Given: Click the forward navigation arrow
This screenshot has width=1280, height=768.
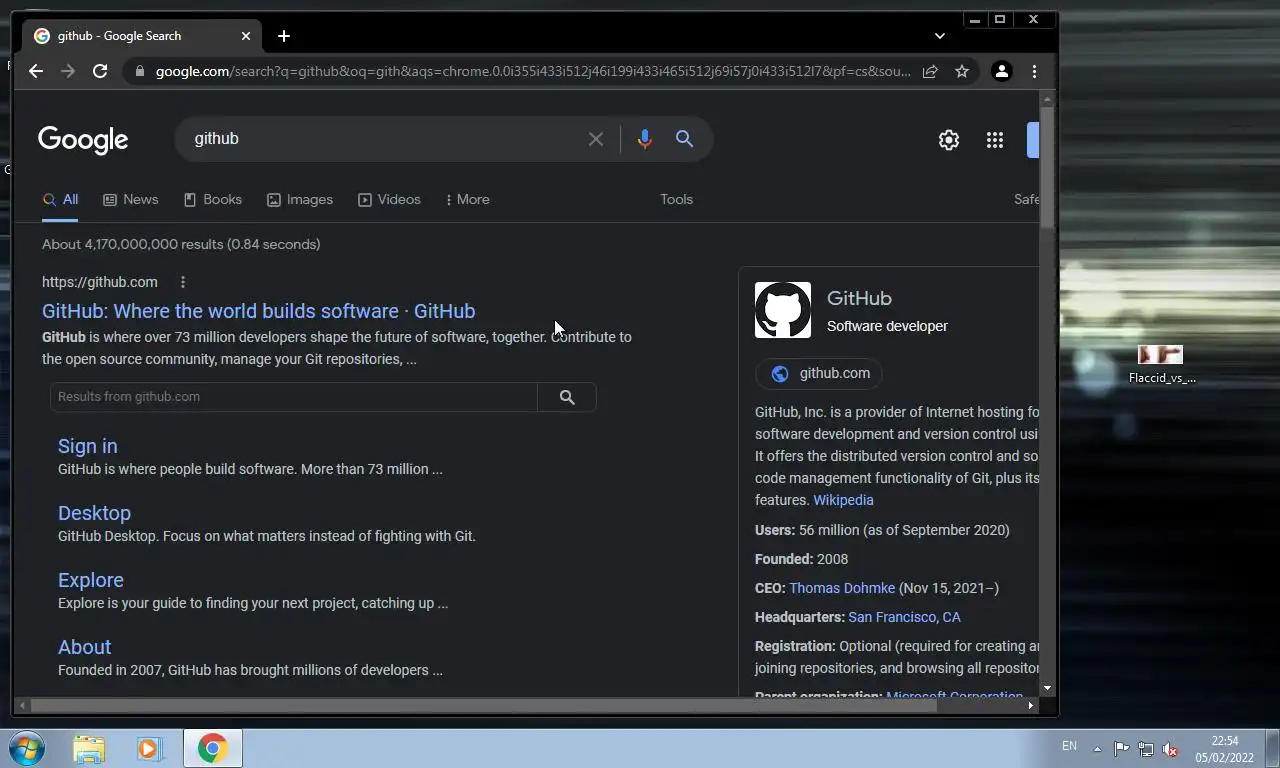Looking at the screenshot, I should tap(68, 71).
